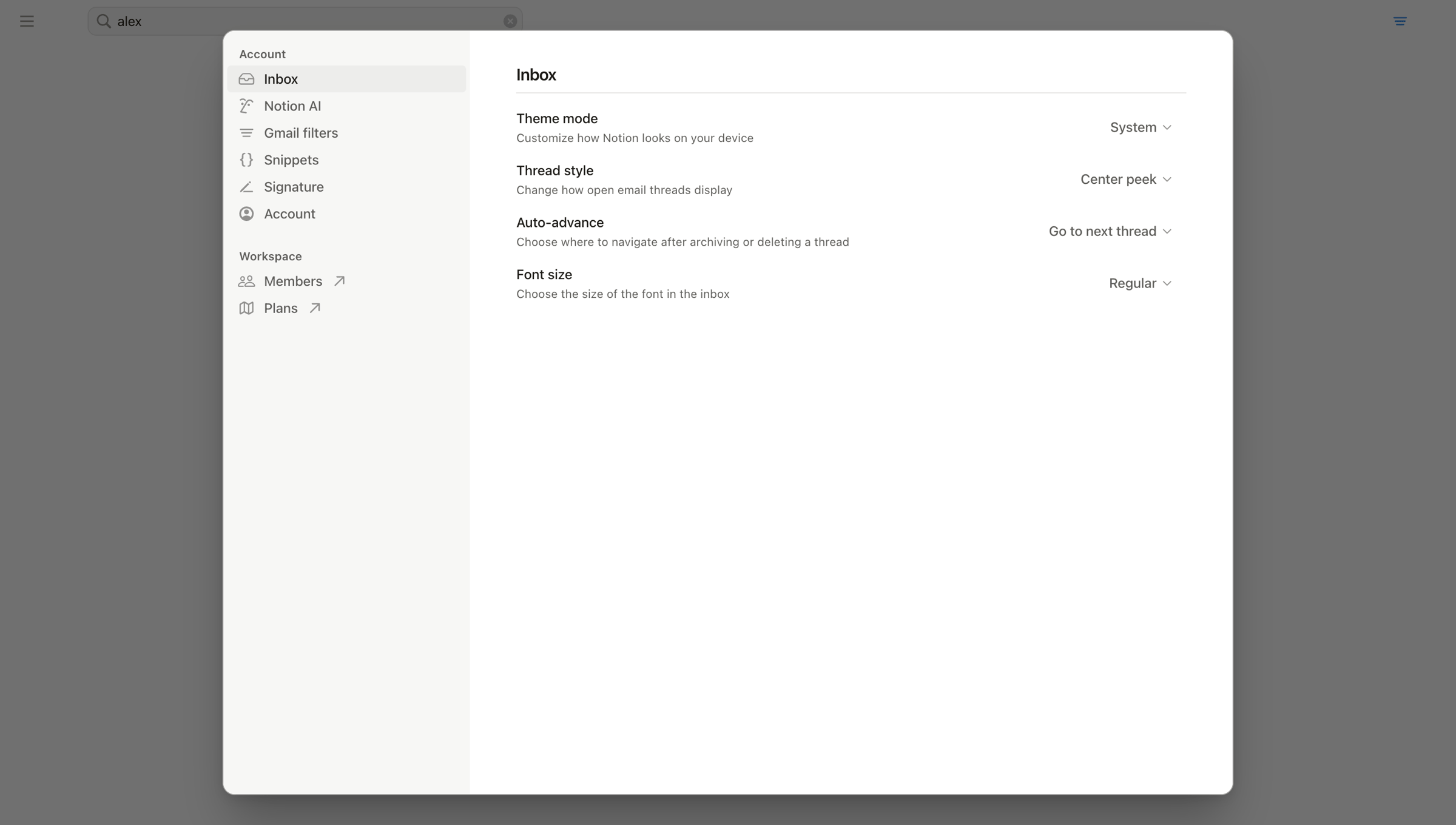Click the Plans map icon
Screen dimensions: 1456x825
click(x=246, y=308)
